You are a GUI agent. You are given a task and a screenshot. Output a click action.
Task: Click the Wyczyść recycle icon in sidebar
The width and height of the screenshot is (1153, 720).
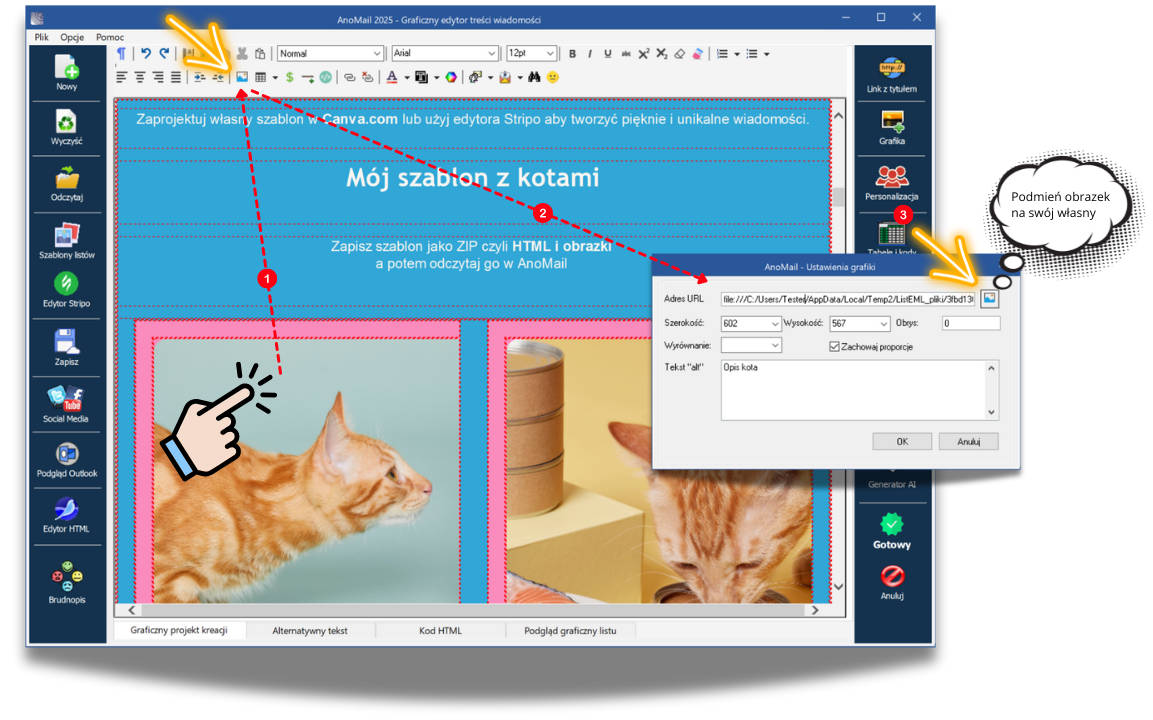point(66,121)
